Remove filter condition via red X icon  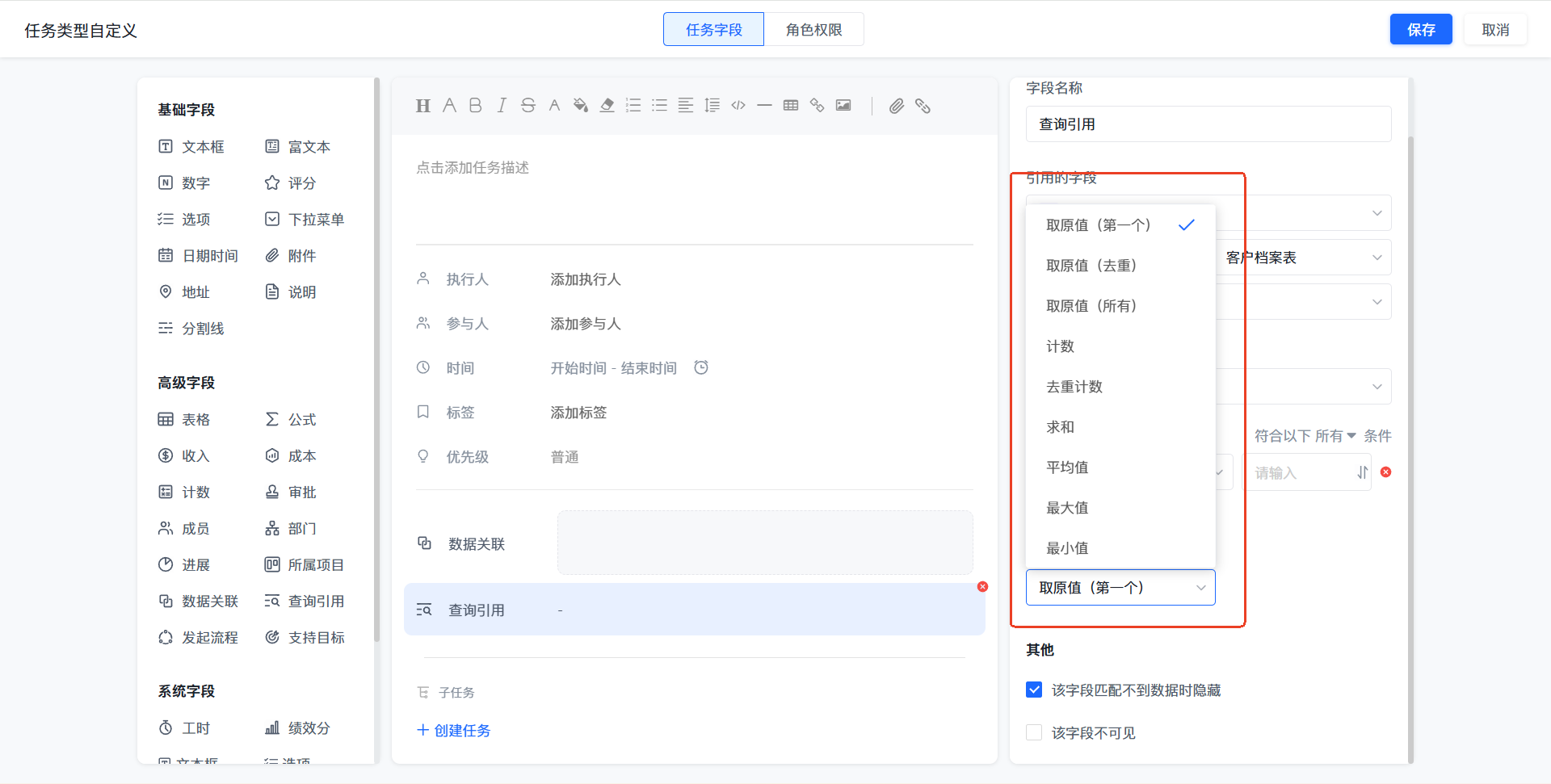(1386, 472)
